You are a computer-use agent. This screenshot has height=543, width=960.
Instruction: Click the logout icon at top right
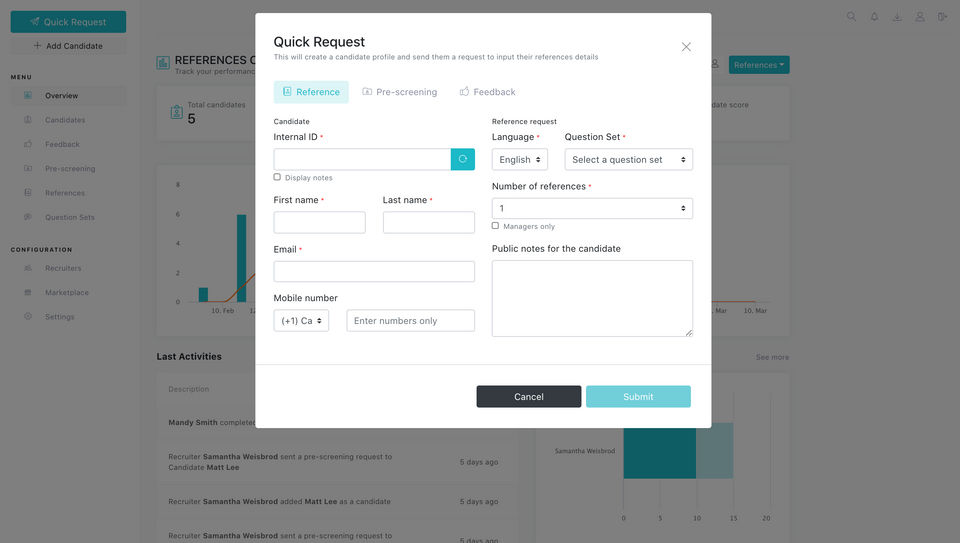[942, 17]
